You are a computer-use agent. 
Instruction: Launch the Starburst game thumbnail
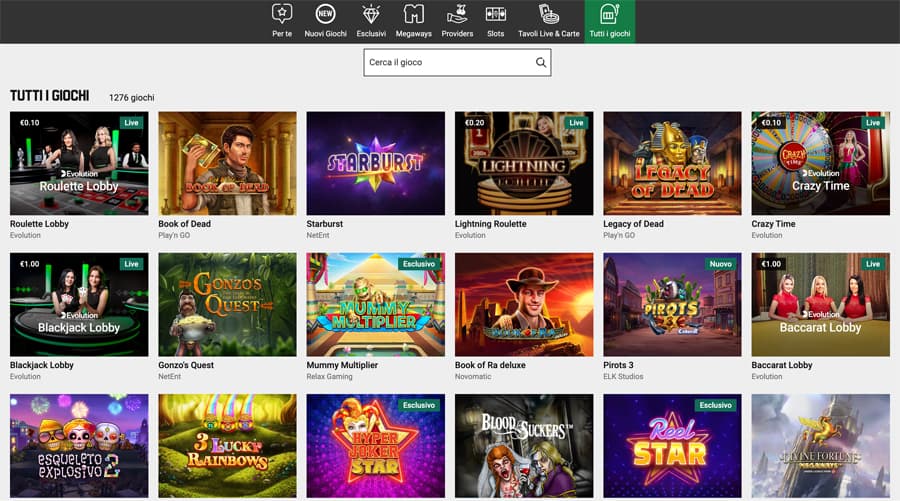[375, 164]
